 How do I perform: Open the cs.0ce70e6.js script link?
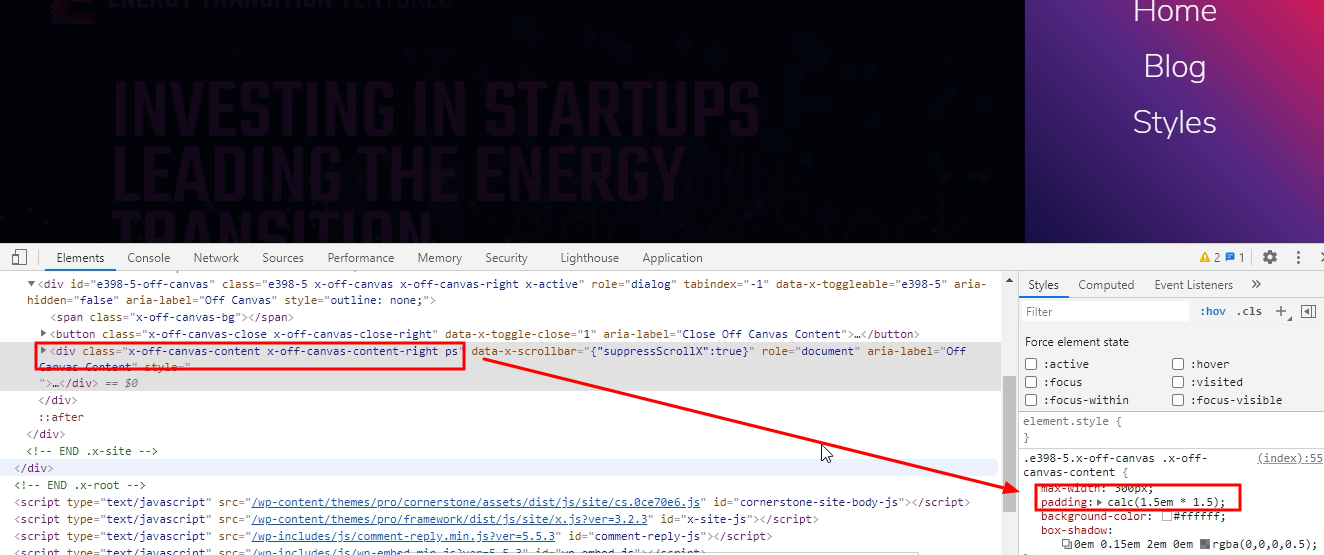coord(477,502)
